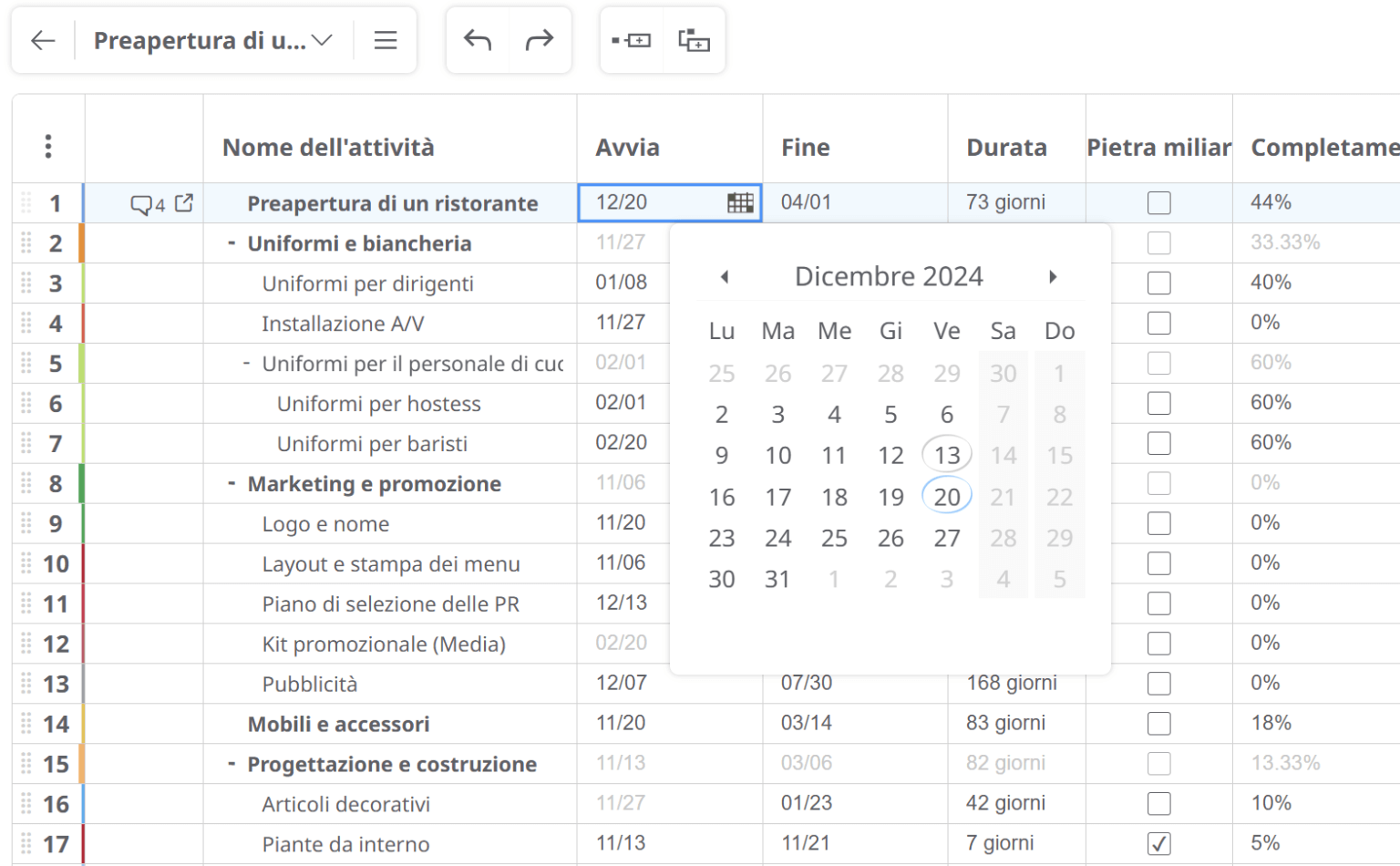Viewport: 1400px width, 866px height.
Task: Click the calendar icon in Avvia cell
Action: click(x=740, y=202)
